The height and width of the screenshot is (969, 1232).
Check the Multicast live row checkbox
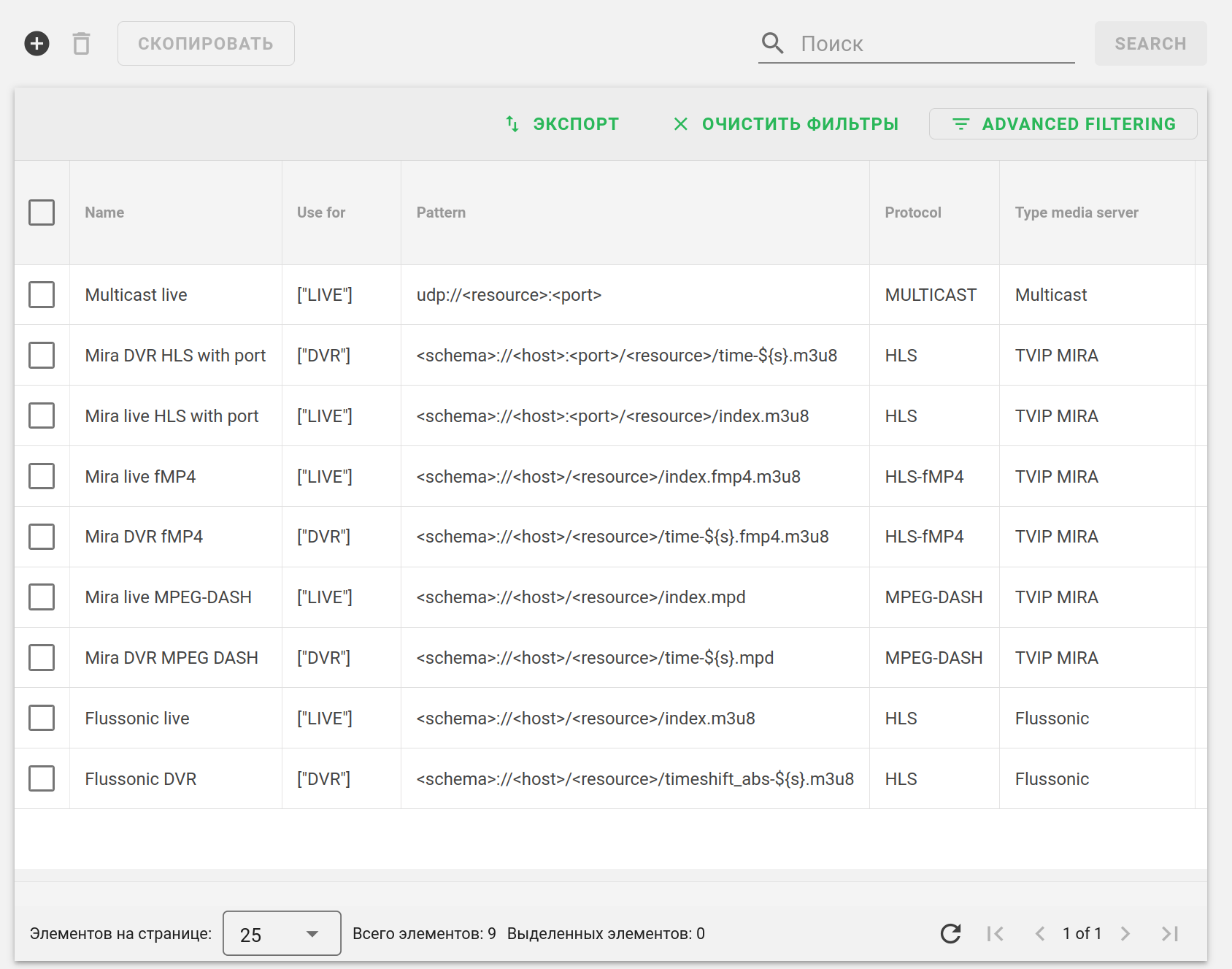point(42,295)
